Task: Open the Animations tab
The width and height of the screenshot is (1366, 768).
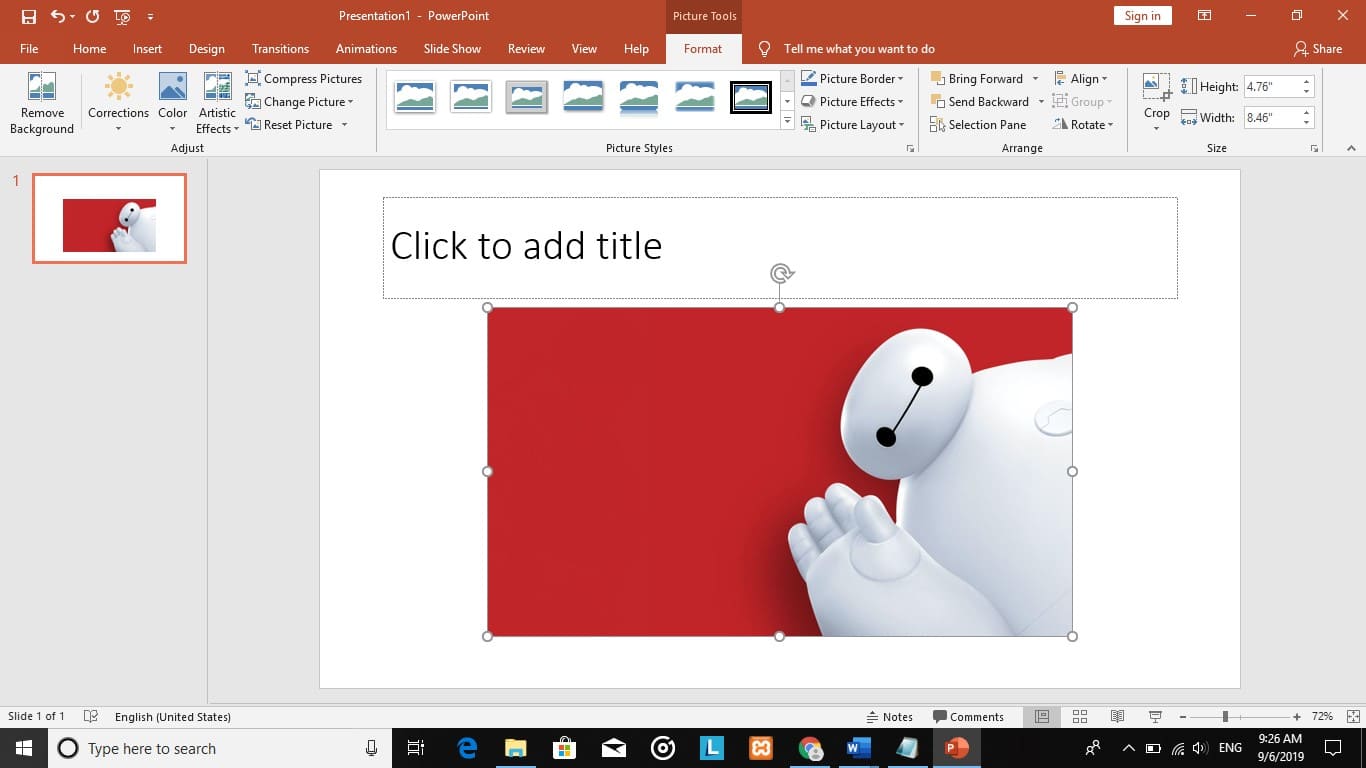Action: click(366, 48)
